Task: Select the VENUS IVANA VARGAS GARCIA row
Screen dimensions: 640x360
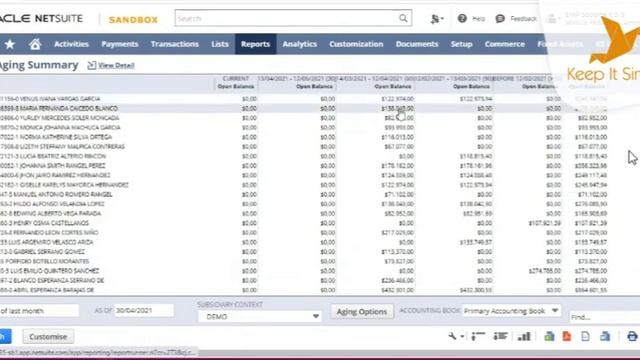Action: click(x=304, y=99)
